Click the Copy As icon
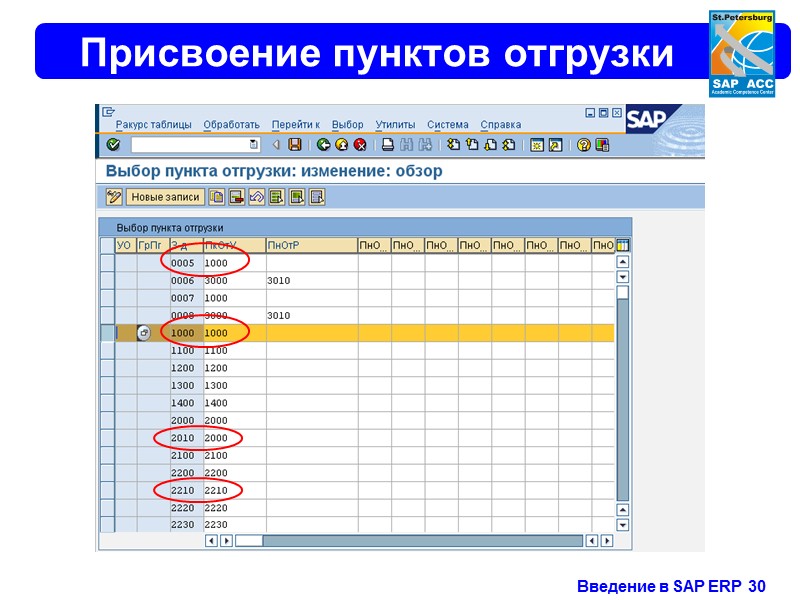 [216, 197]
